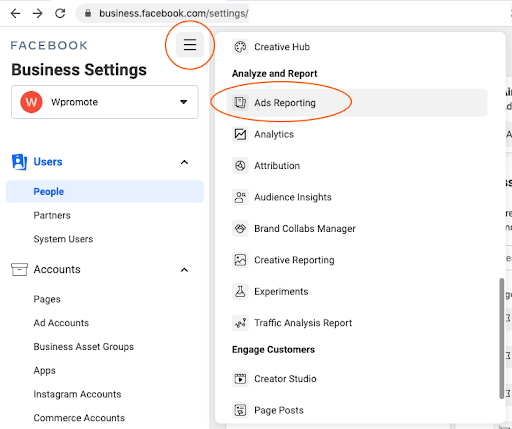Click the tools menu scrollbar
The height and width of the screenshot is (429, 512).
coord(501,338)
